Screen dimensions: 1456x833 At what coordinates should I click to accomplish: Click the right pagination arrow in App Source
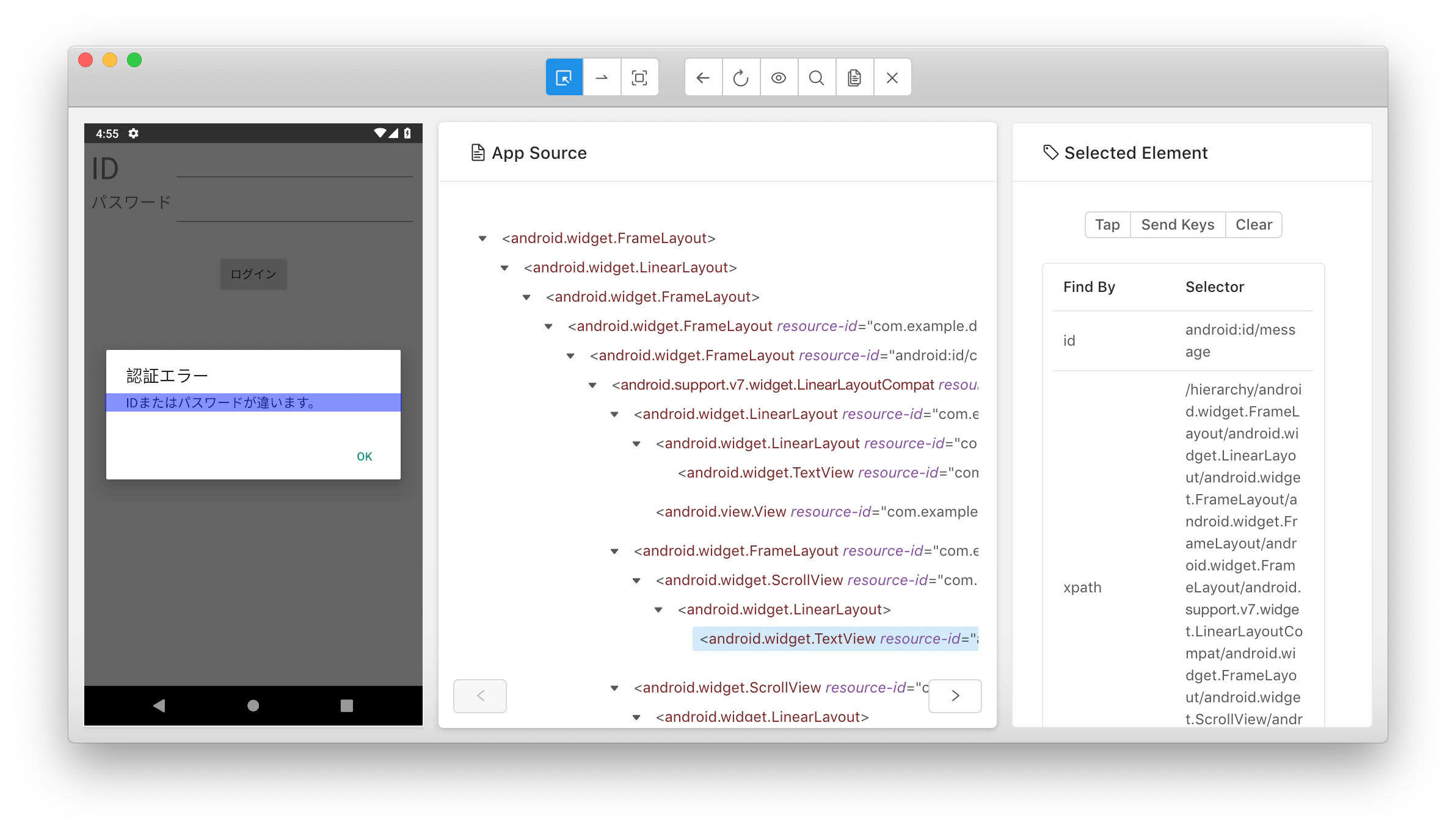[x=955, y=696]
